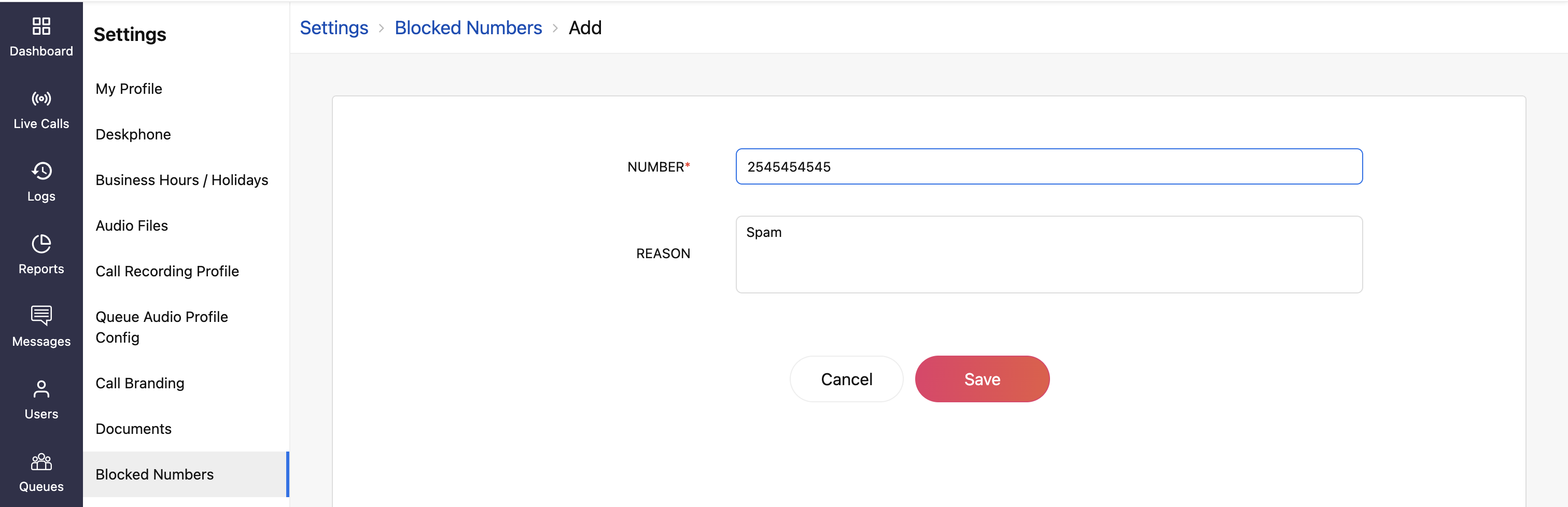Click inside the Reason text area
1568x507 pixels.
point(1048,255)
